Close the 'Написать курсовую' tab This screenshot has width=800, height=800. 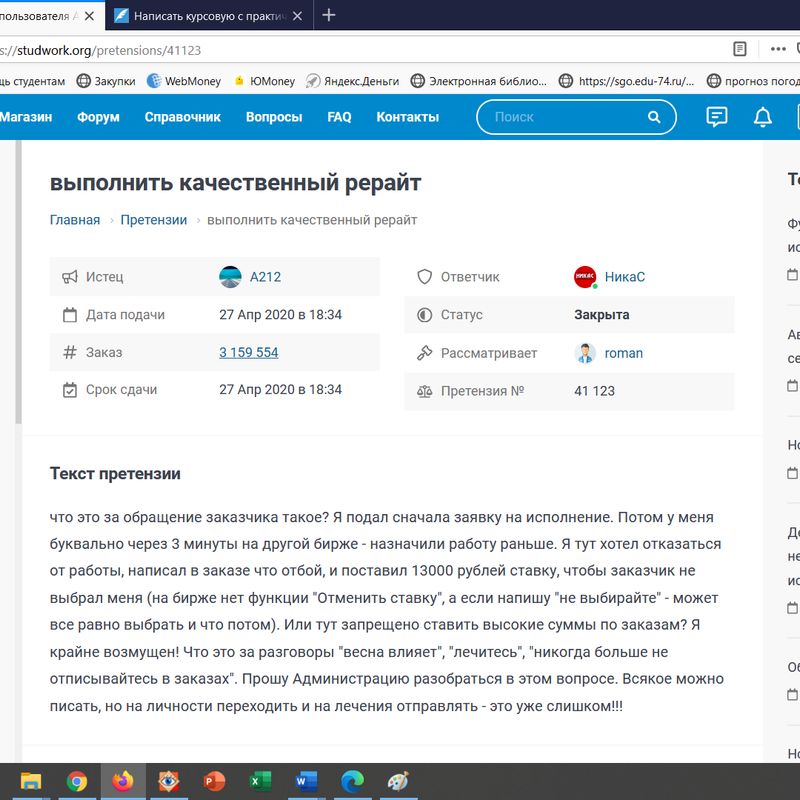click(298, 16)
